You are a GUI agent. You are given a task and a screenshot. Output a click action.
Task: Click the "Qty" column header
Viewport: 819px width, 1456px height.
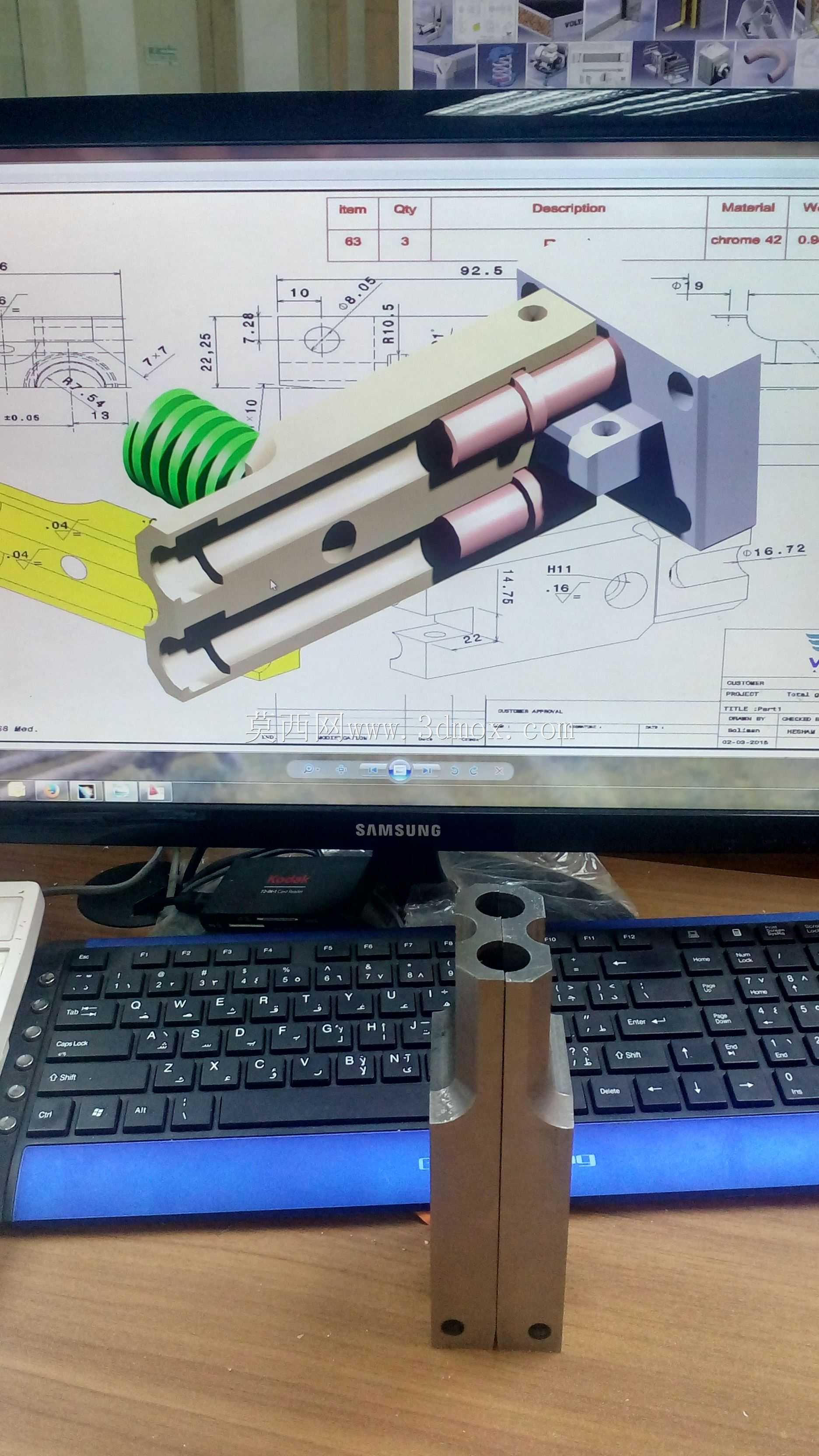[405, 209]
